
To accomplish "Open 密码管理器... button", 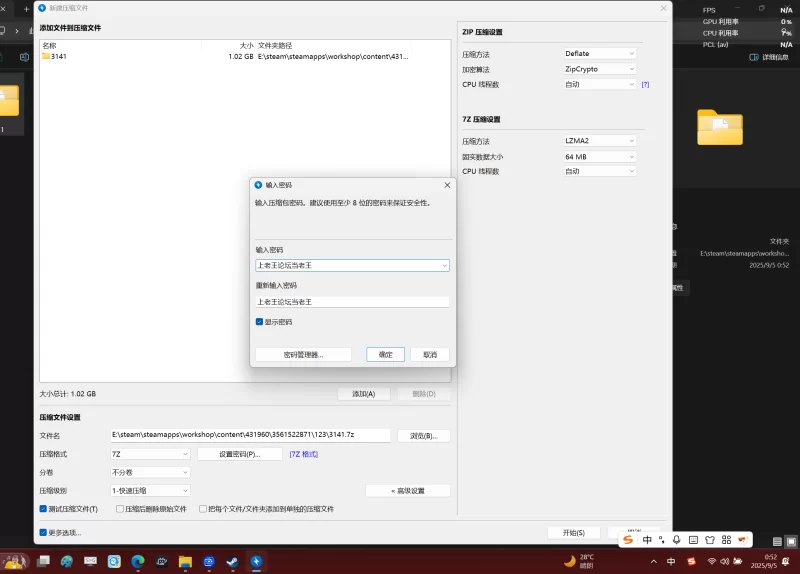I will (x=303, y=355).
